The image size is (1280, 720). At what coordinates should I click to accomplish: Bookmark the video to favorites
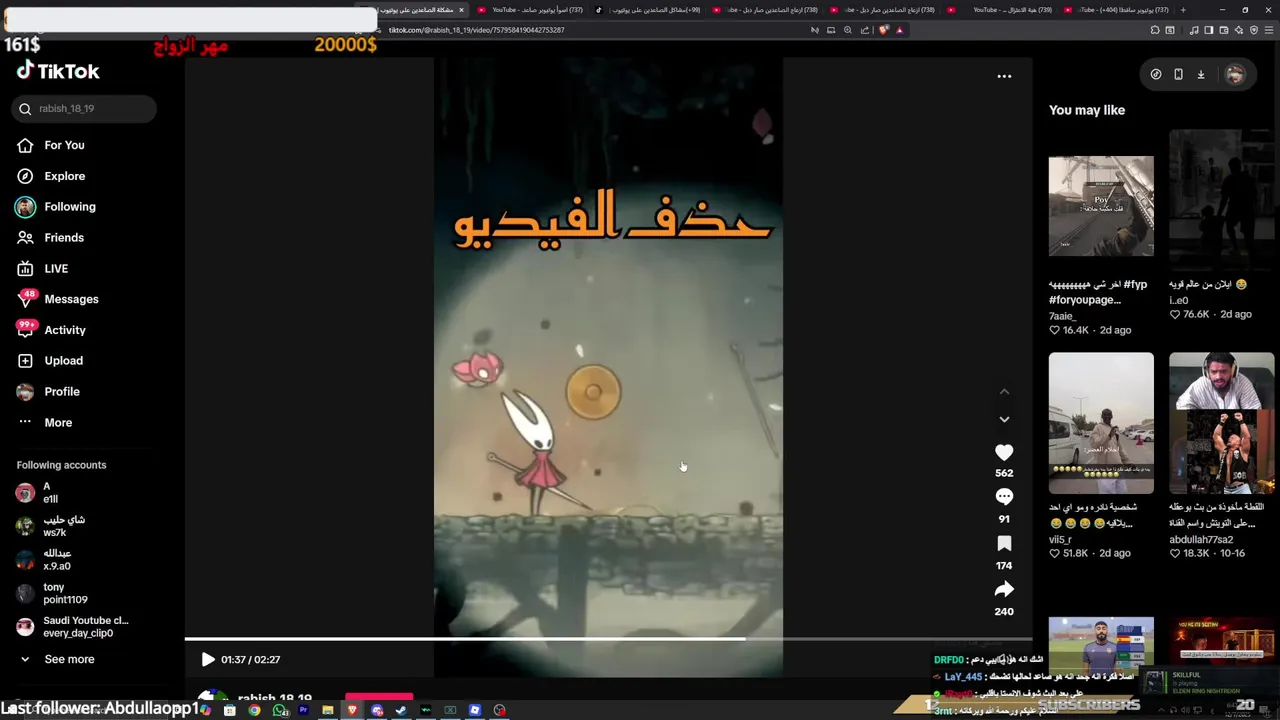[x=1004, y=543]
